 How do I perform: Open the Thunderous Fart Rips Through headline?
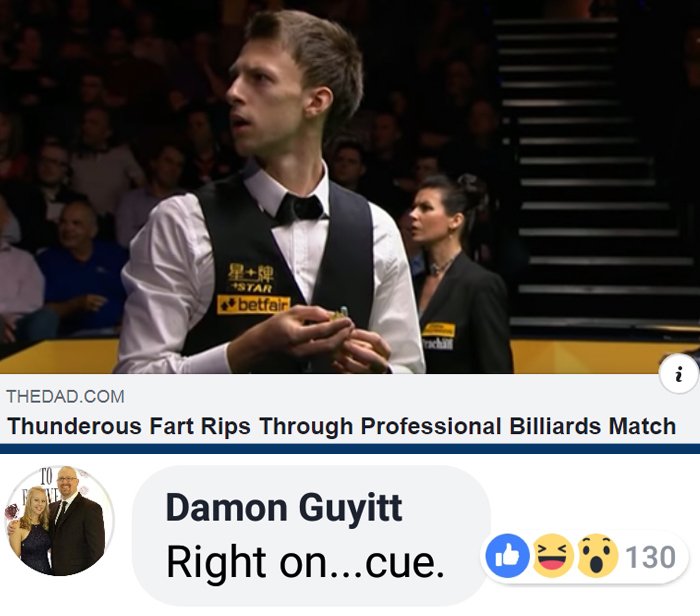341,426
